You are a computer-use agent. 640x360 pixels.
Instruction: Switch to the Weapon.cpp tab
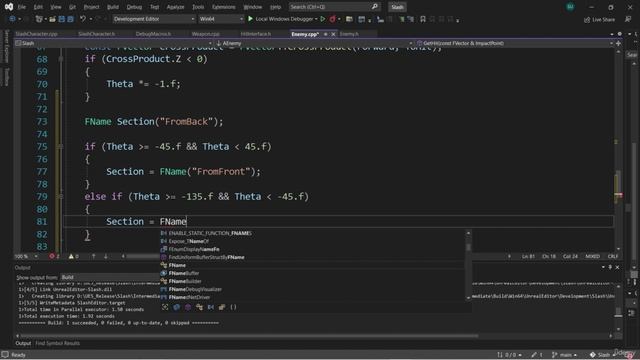click(x=206, y=34)
